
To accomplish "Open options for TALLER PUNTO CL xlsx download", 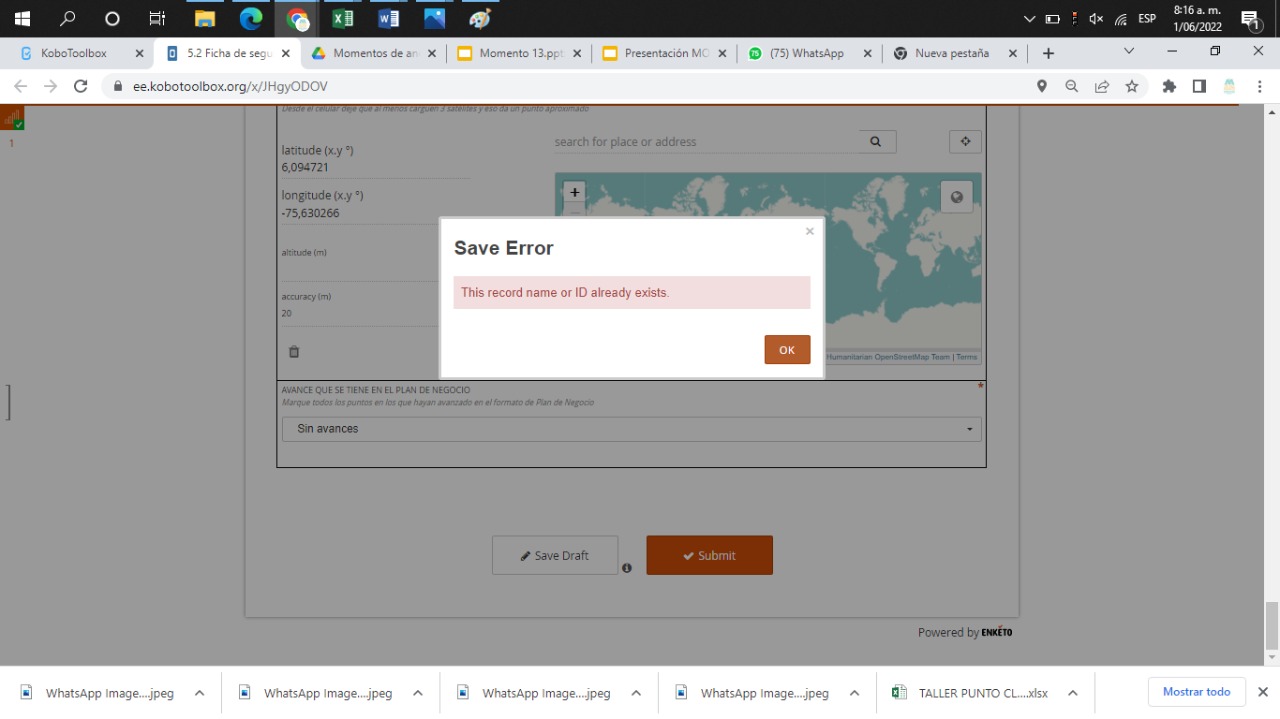I will (1072, 693).
